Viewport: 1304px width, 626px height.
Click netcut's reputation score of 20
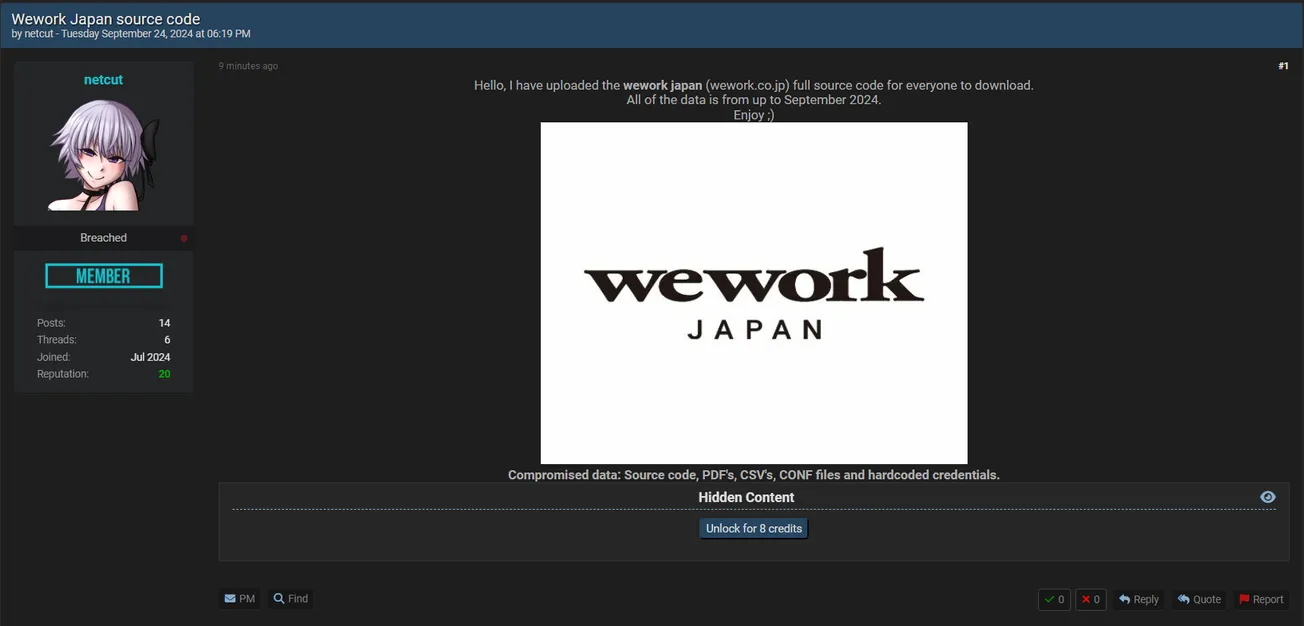164,374
